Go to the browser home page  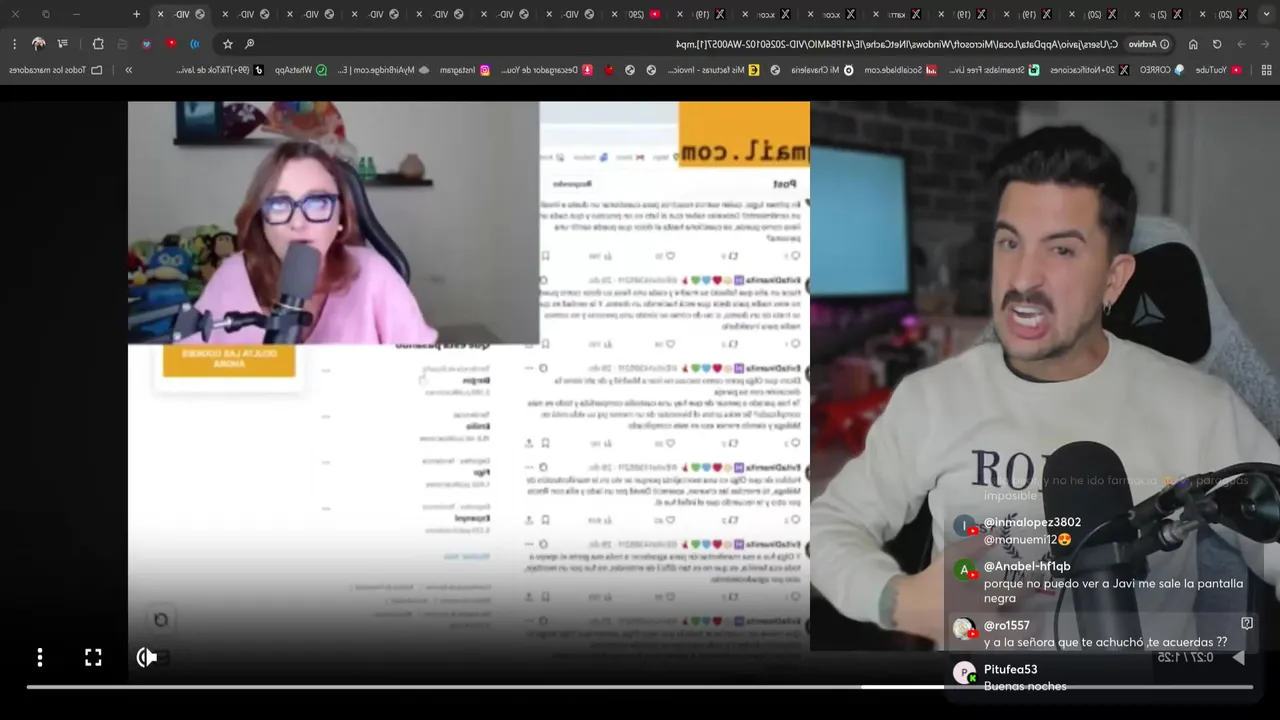pos(1193,44)
